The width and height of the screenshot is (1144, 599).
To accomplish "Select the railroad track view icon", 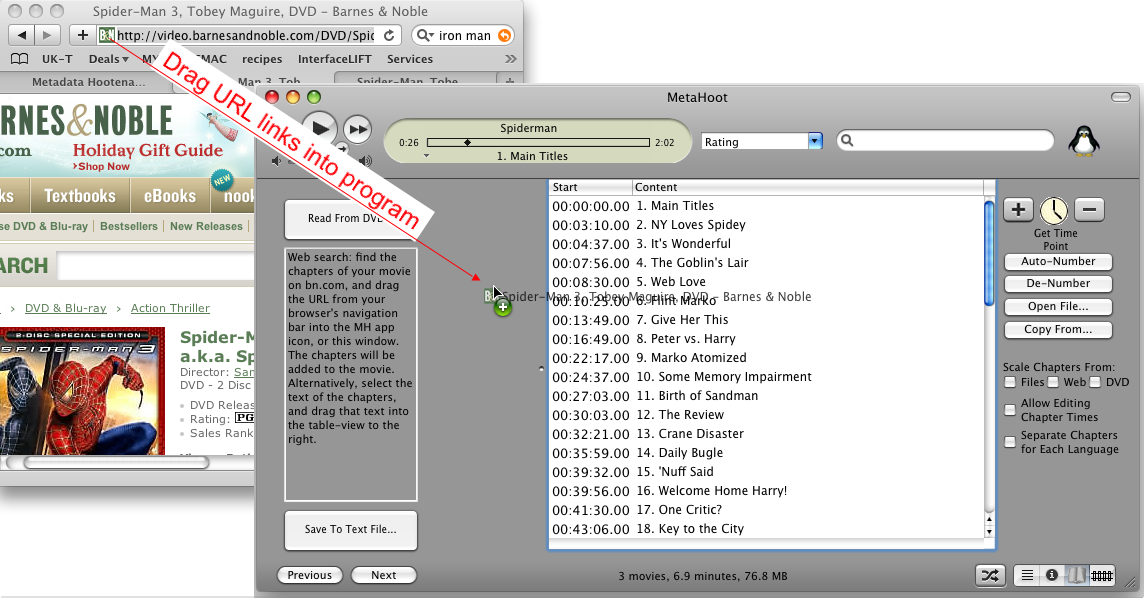I will pyautogui.click(x=1102, y=576).
